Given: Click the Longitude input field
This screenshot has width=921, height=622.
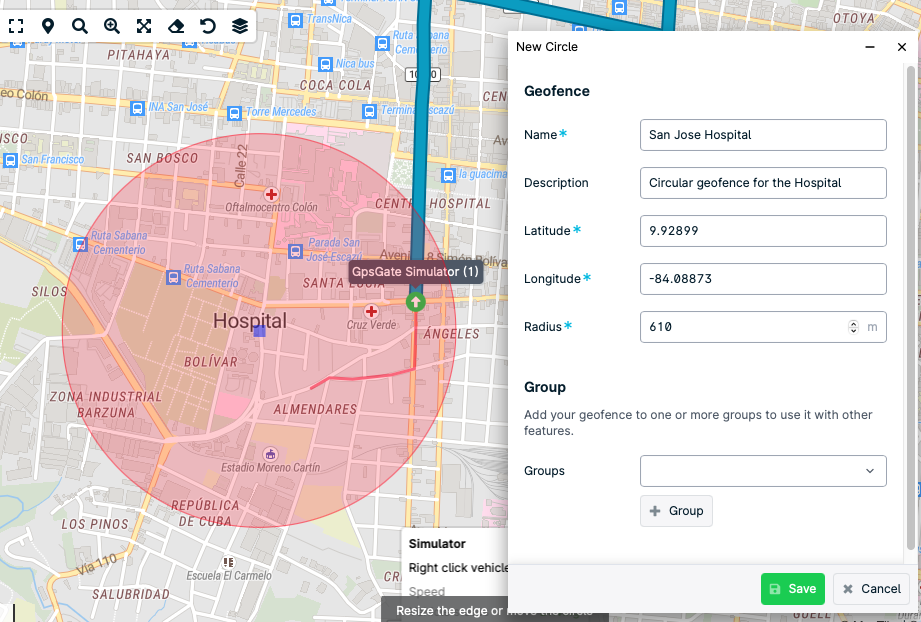Looking at the screenshot, I should coord(763,279).
